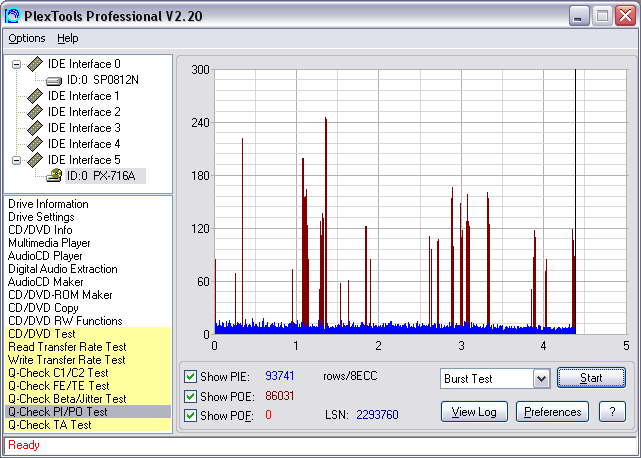641x458 pixels.
Task: Uncheck the Show PIE checkbox
Action: tap(190, 376)
